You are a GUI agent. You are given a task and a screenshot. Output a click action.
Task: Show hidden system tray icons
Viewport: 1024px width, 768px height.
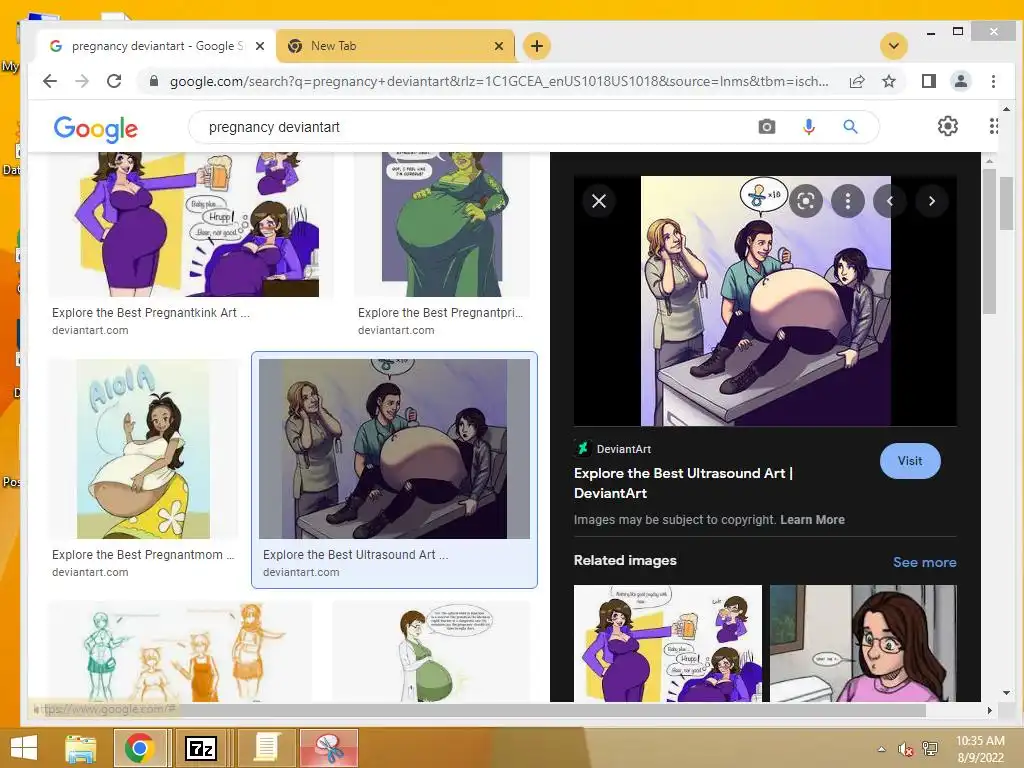tap(882, 749)
